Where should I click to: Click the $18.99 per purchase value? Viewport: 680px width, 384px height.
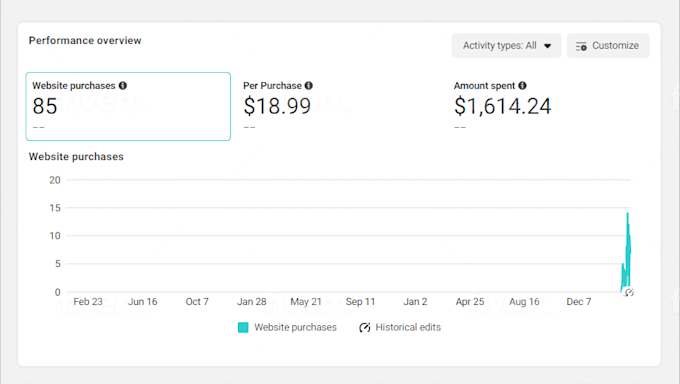click(277, 106)
